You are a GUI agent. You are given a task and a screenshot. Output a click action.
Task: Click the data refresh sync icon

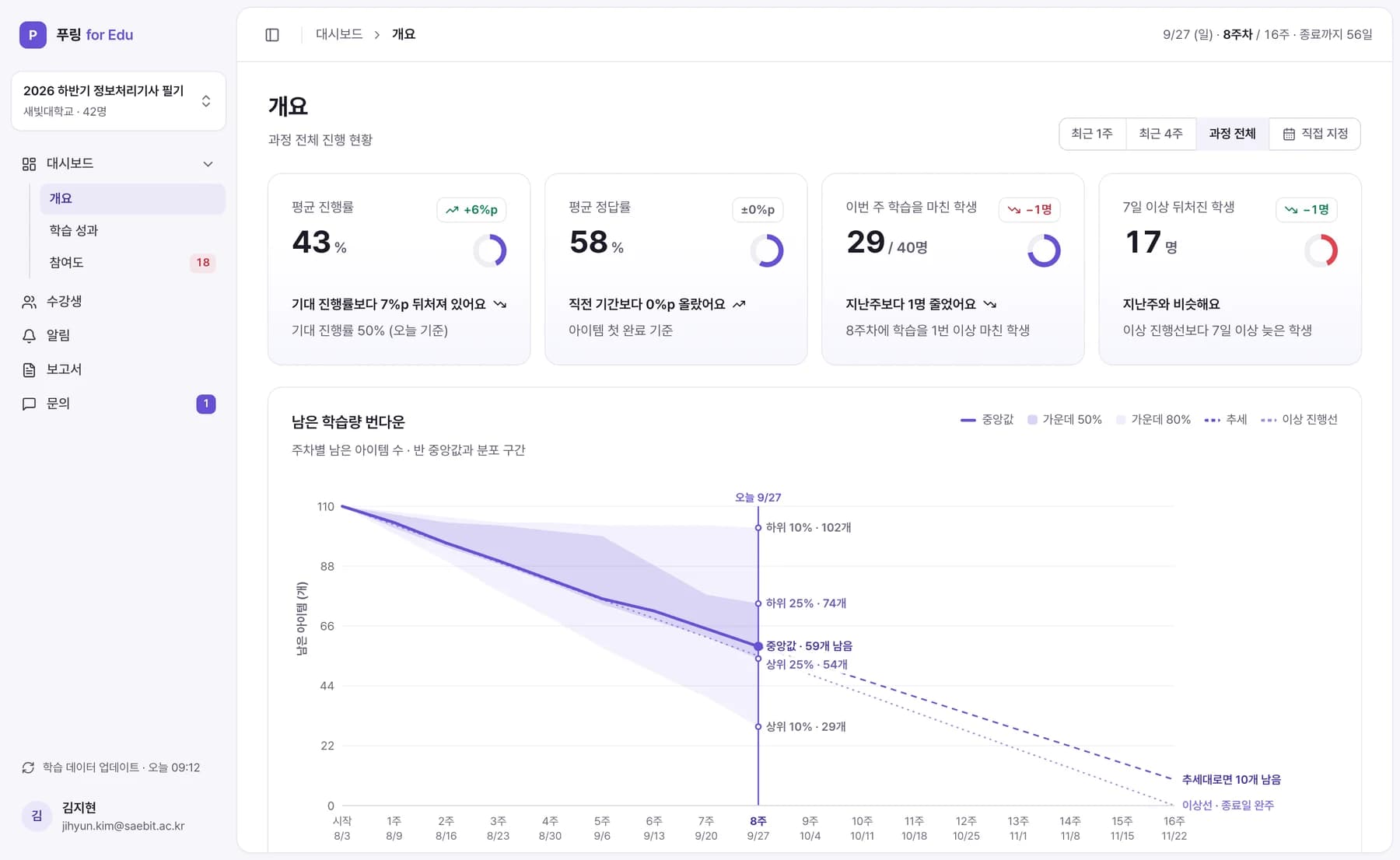click(x=28, y=767)
